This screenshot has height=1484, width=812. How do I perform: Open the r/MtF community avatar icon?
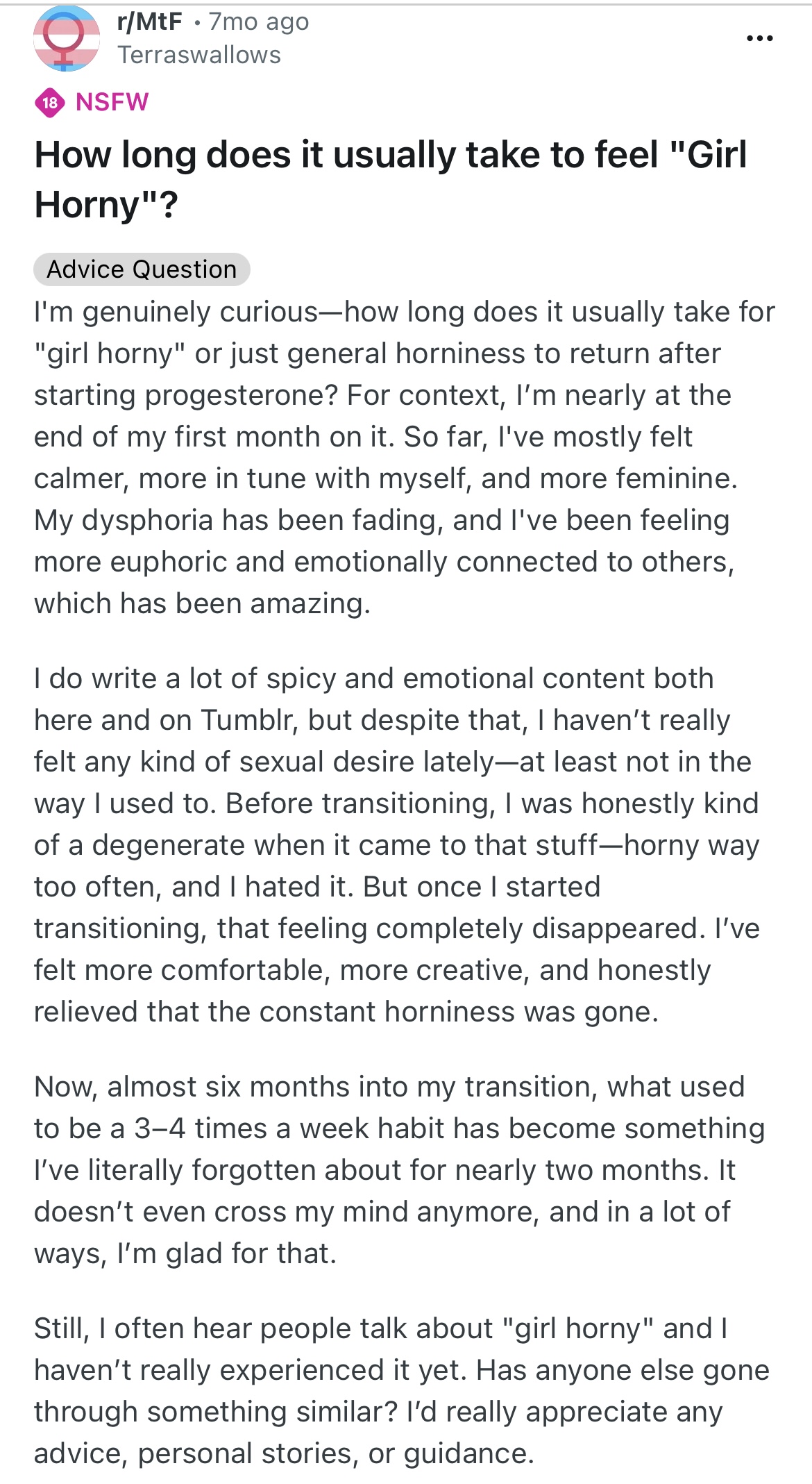pos(67,39)
